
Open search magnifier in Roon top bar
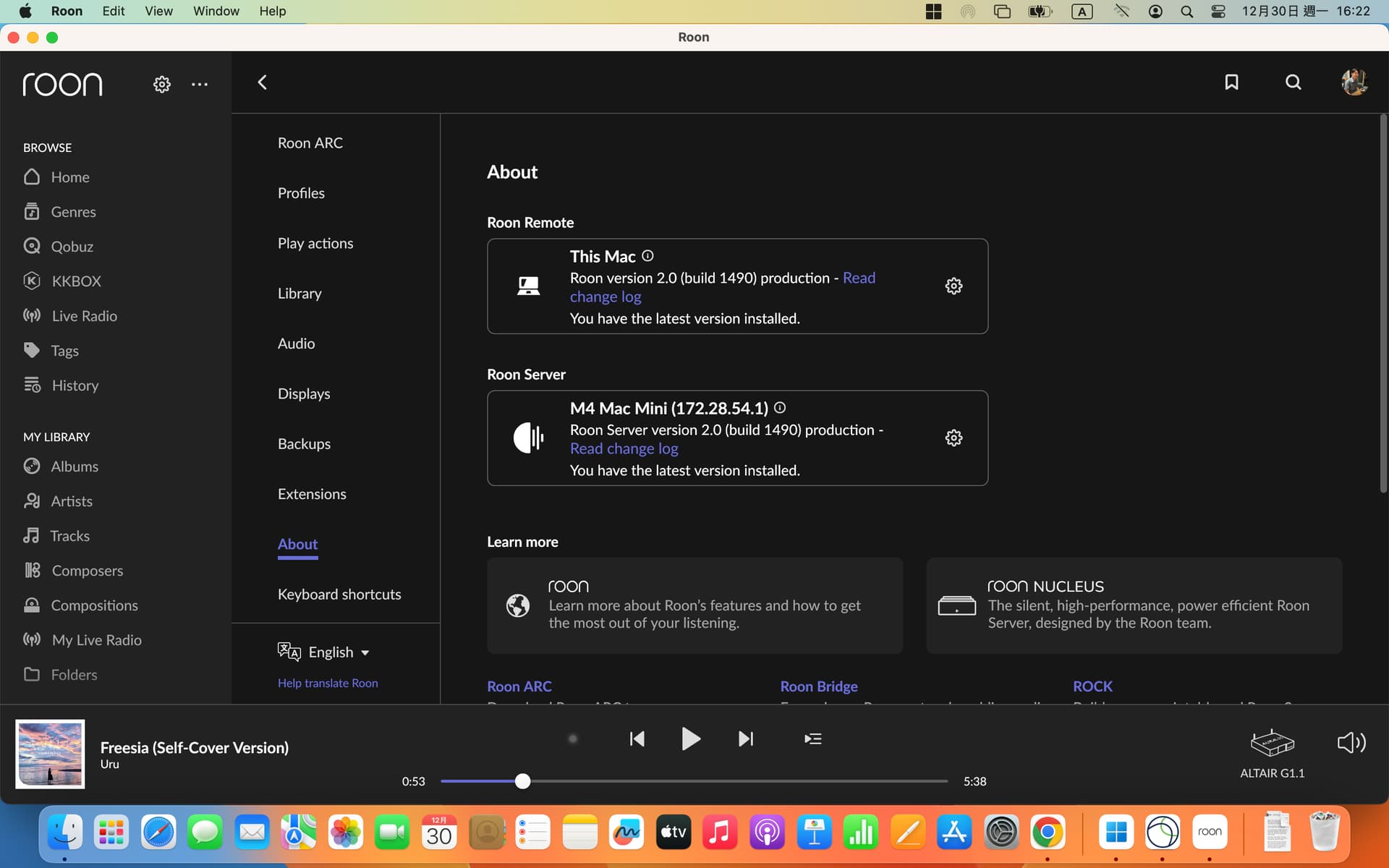coord(1293,82)
